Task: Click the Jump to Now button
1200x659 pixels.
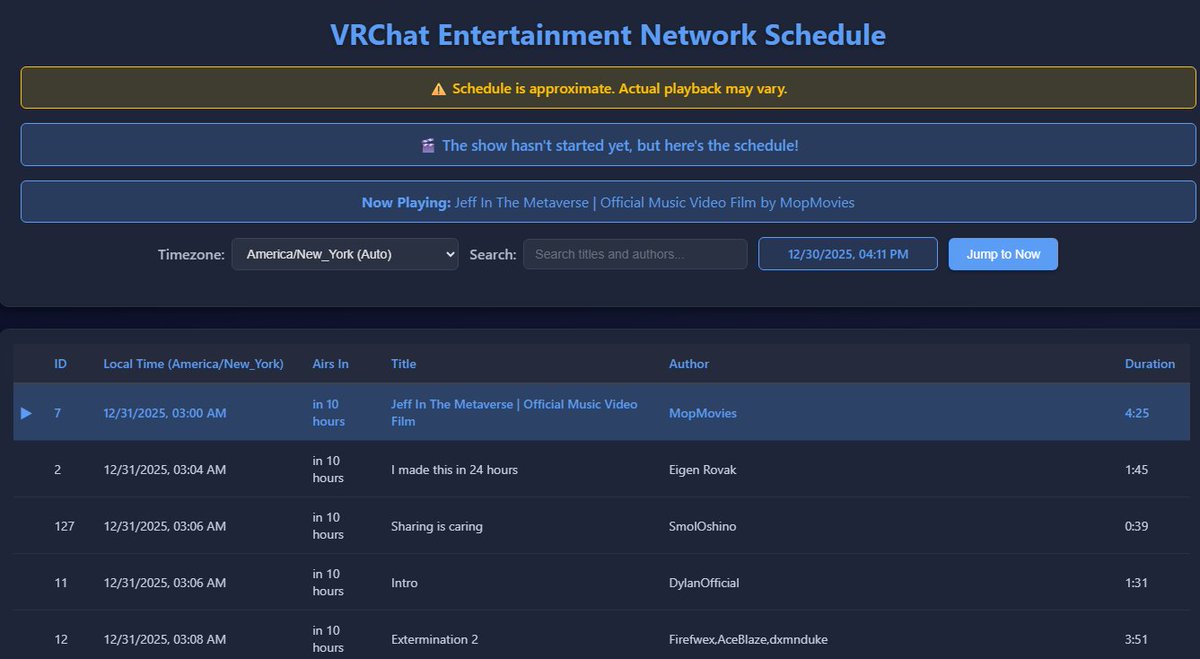Action: [x=1003, y=254]
